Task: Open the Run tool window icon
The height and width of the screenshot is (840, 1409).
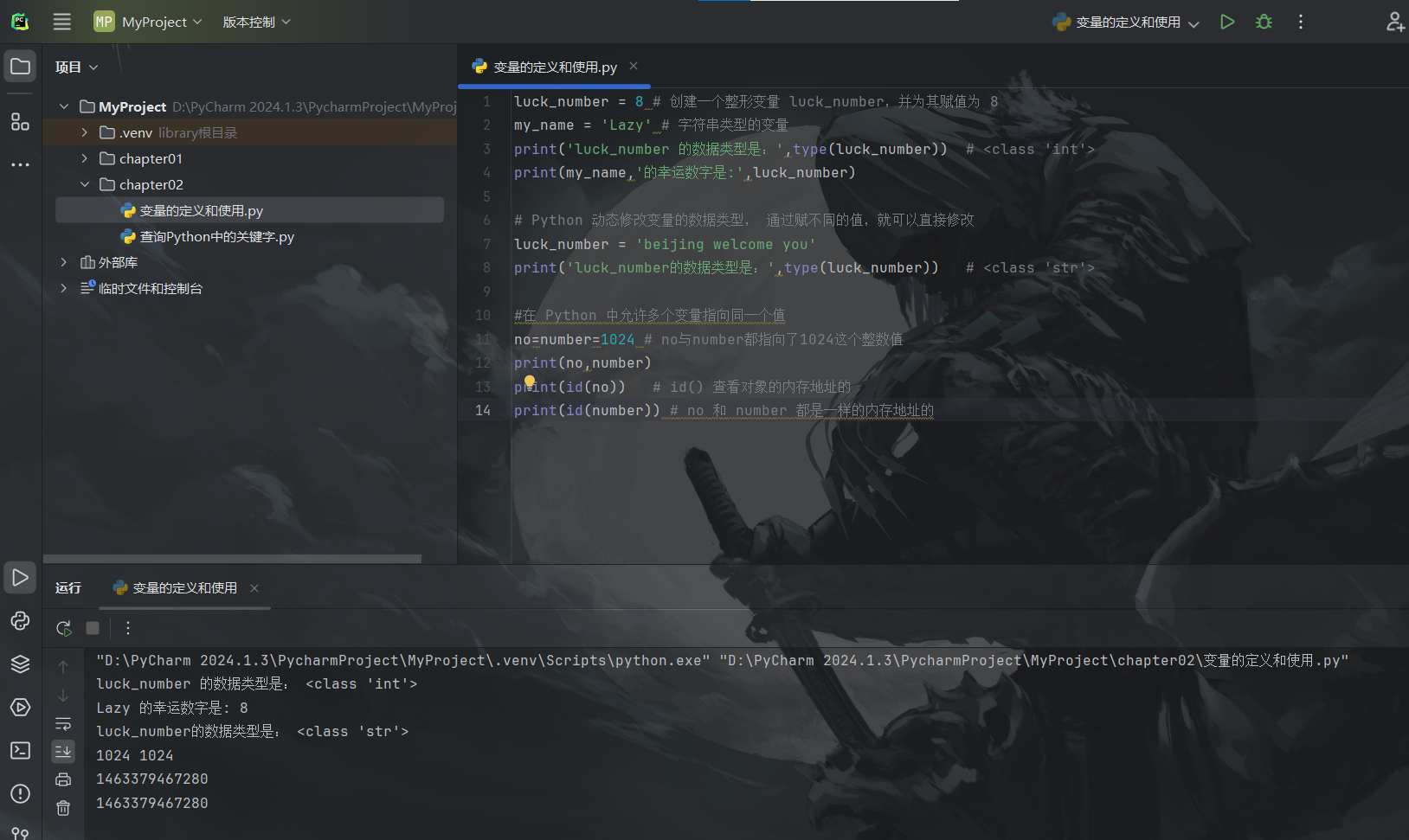Action: click(20, 577)
